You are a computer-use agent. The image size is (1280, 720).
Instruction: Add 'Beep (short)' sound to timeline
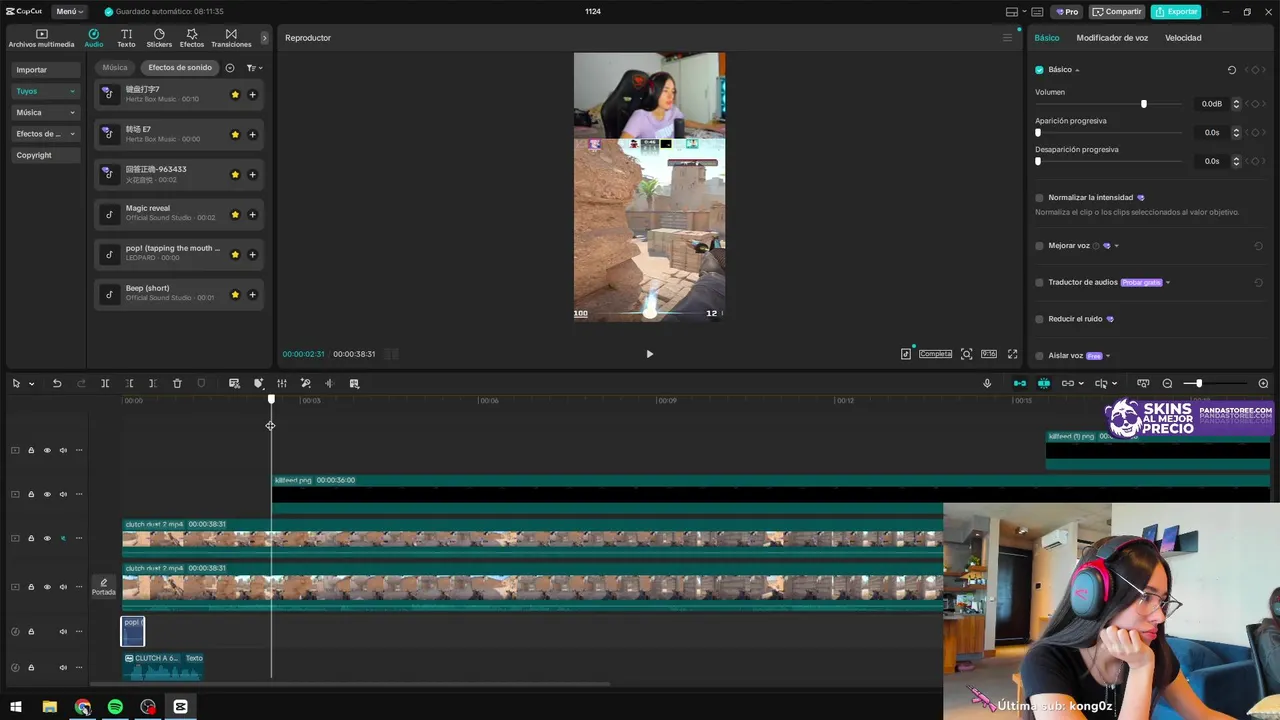pos(252,294)
